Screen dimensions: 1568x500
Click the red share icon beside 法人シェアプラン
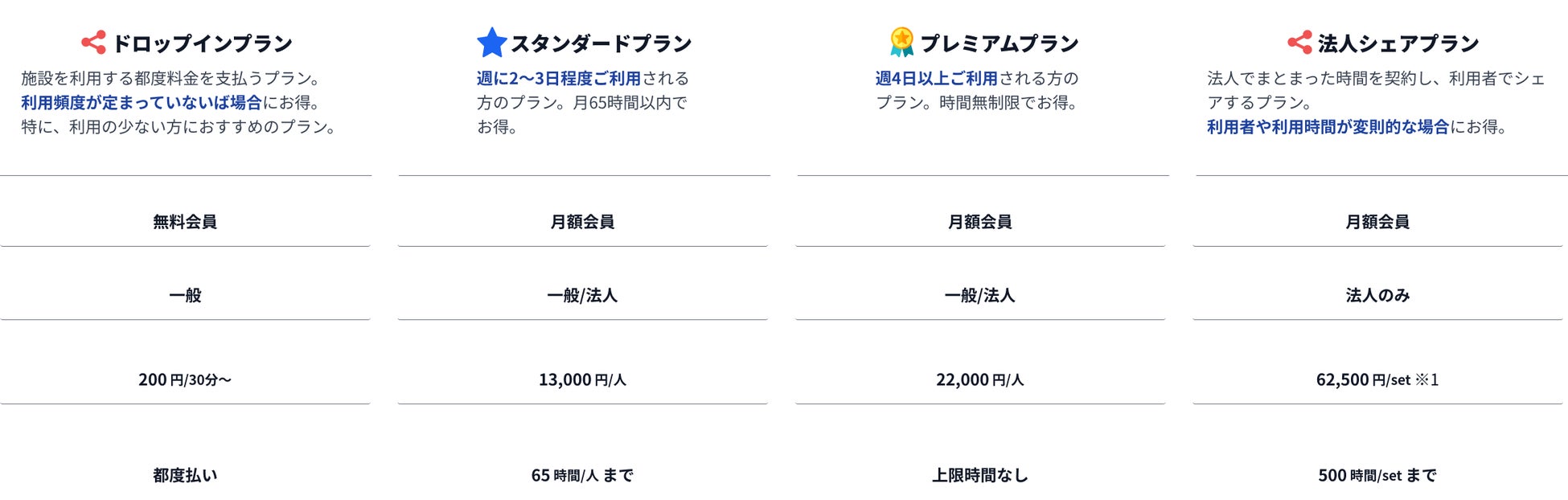pos(1299,43)
